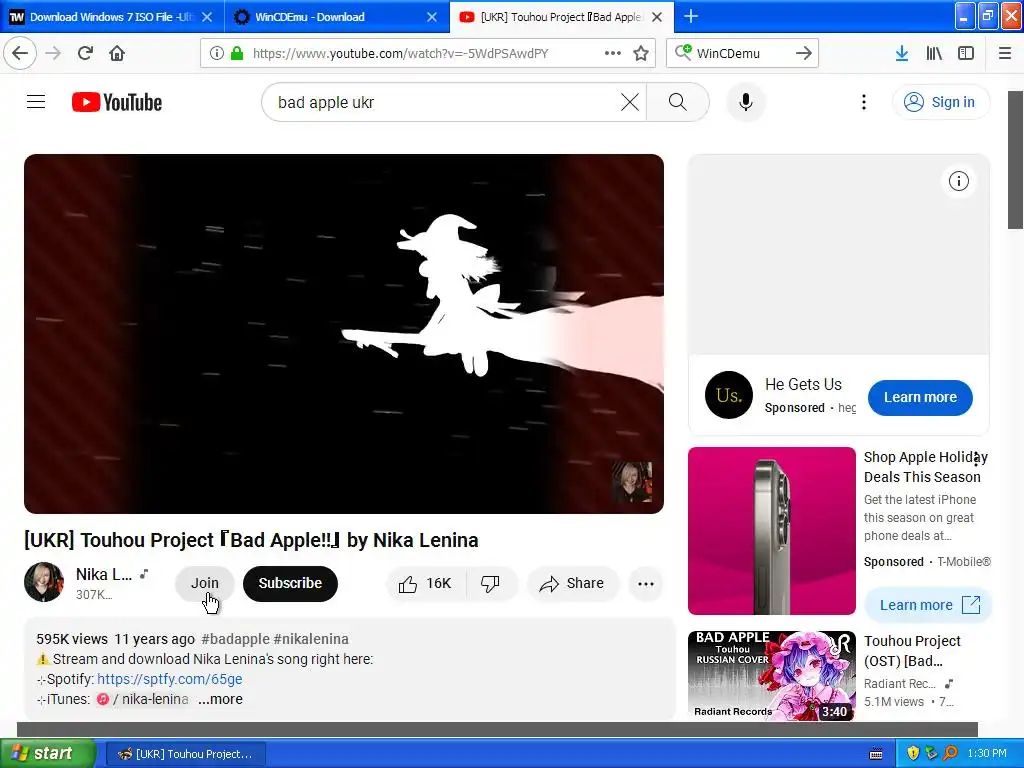Click the ad info icon
Image resolution: width=1024 pixels, height=768 pixels.
[x=959, y=181]
